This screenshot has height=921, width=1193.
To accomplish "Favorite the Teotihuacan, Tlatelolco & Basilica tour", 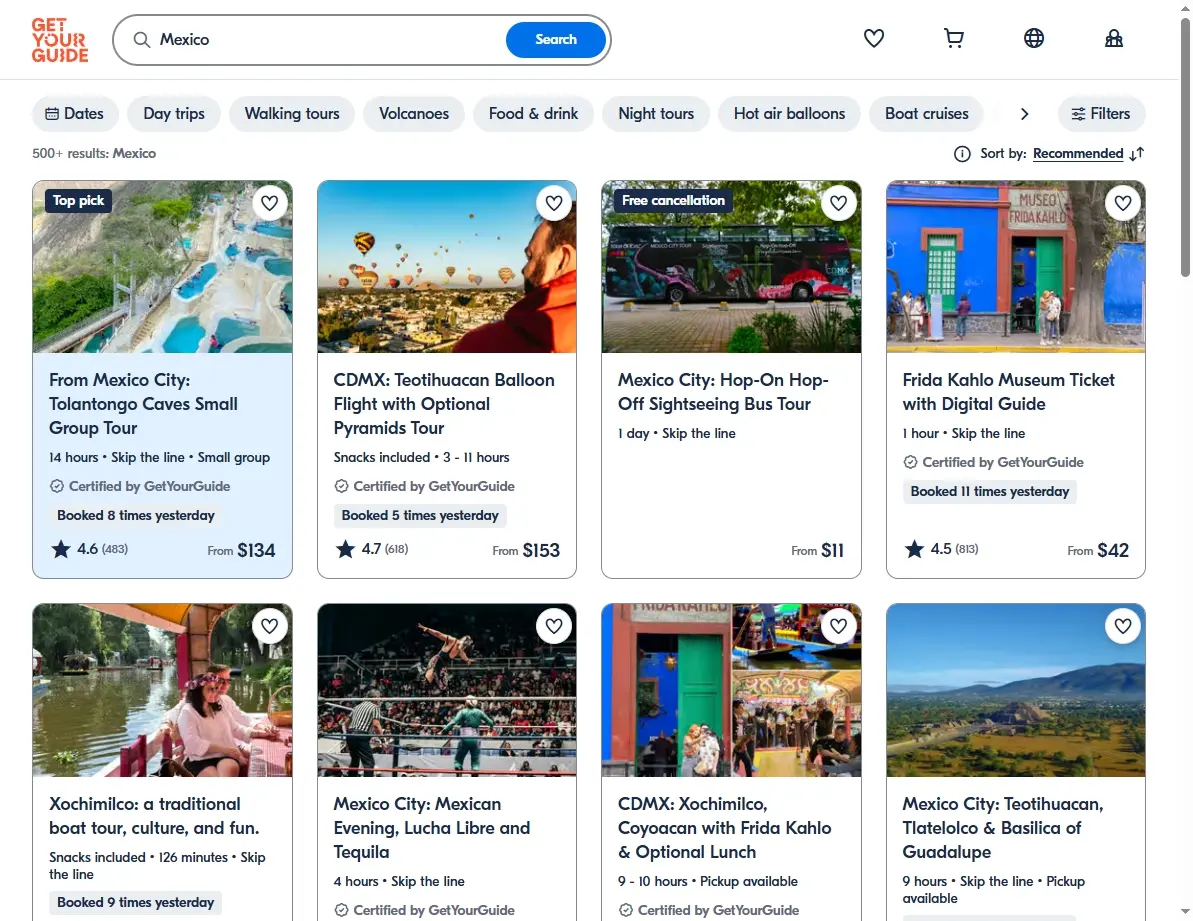I will click(x=1123, y=626).
